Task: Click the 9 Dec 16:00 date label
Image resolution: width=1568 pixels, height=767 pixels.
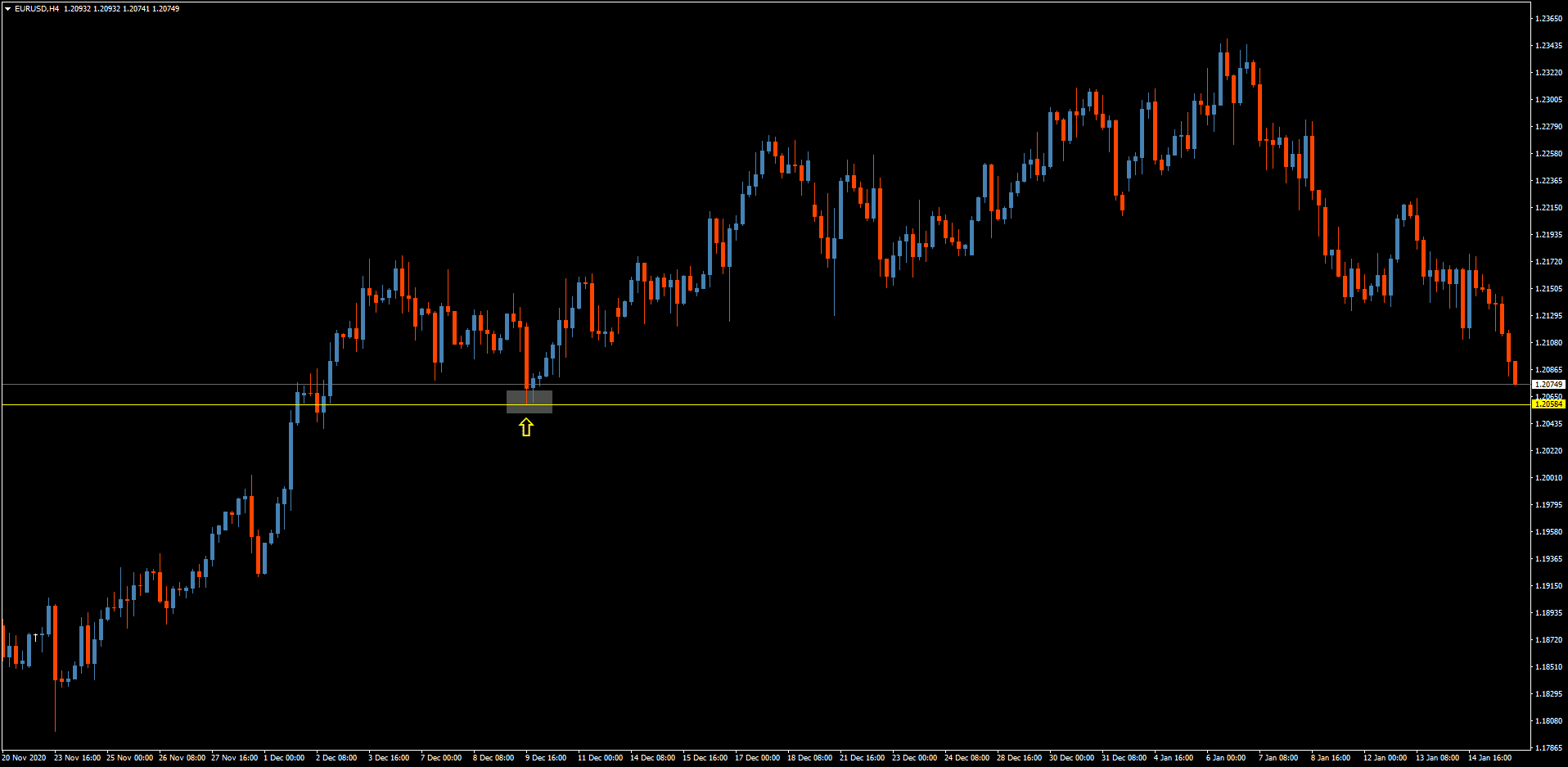Action: point(546,757)
